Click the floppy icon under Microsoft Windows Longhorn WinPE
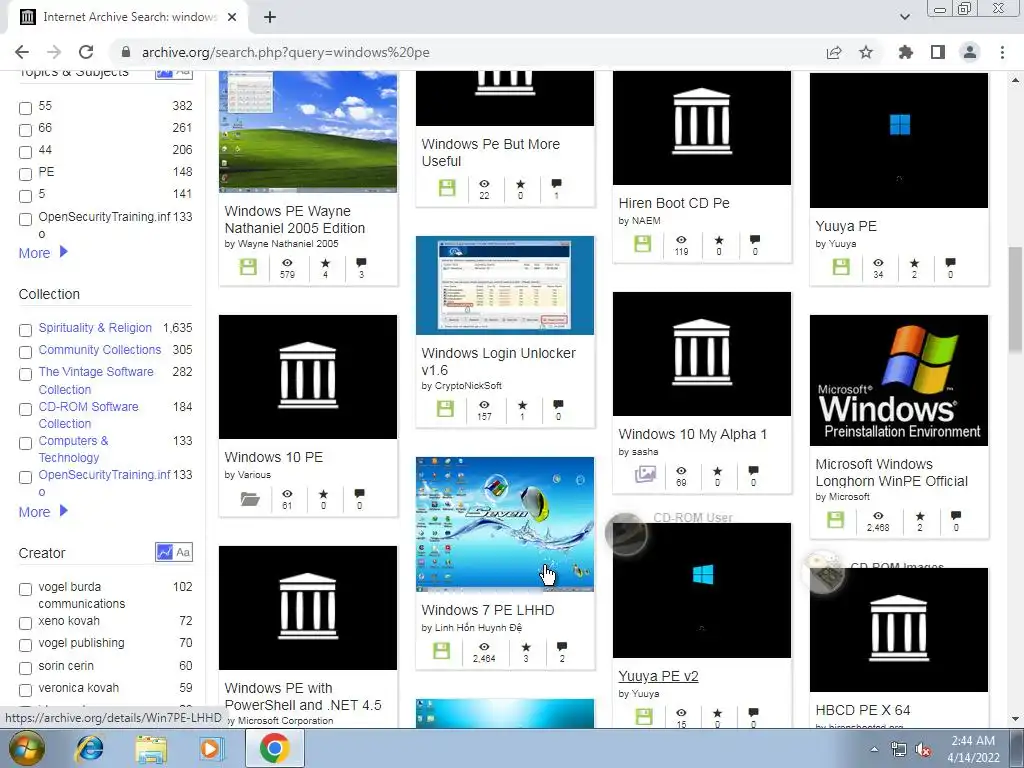Screen dimensions: 1024x768 pyautogui.click(x=835, y=520)
